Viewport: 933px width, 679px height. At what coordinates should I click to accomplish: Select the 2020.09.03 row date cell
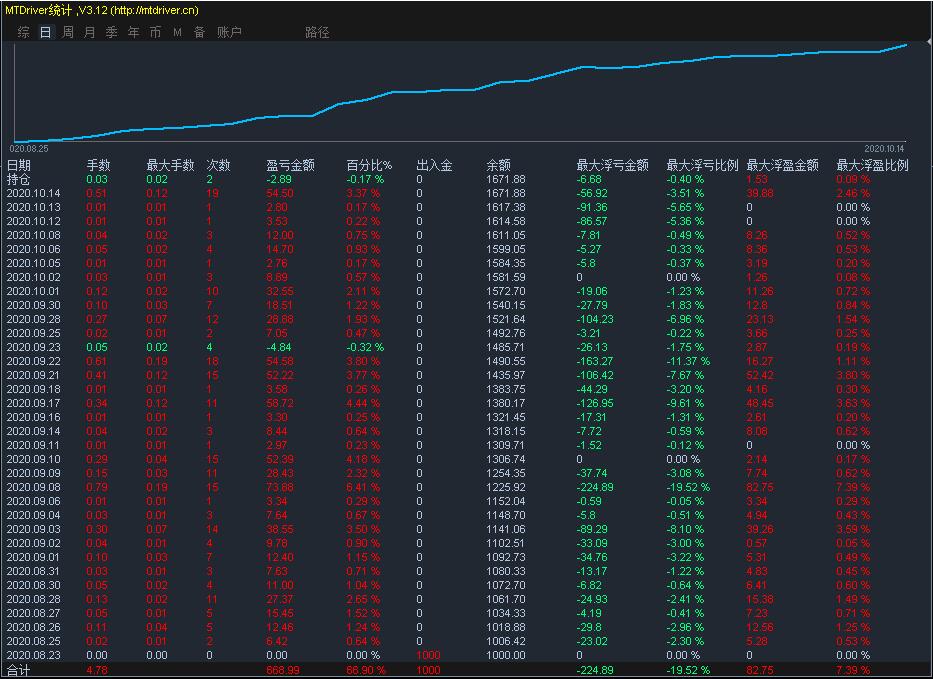[x=33, y=529]
